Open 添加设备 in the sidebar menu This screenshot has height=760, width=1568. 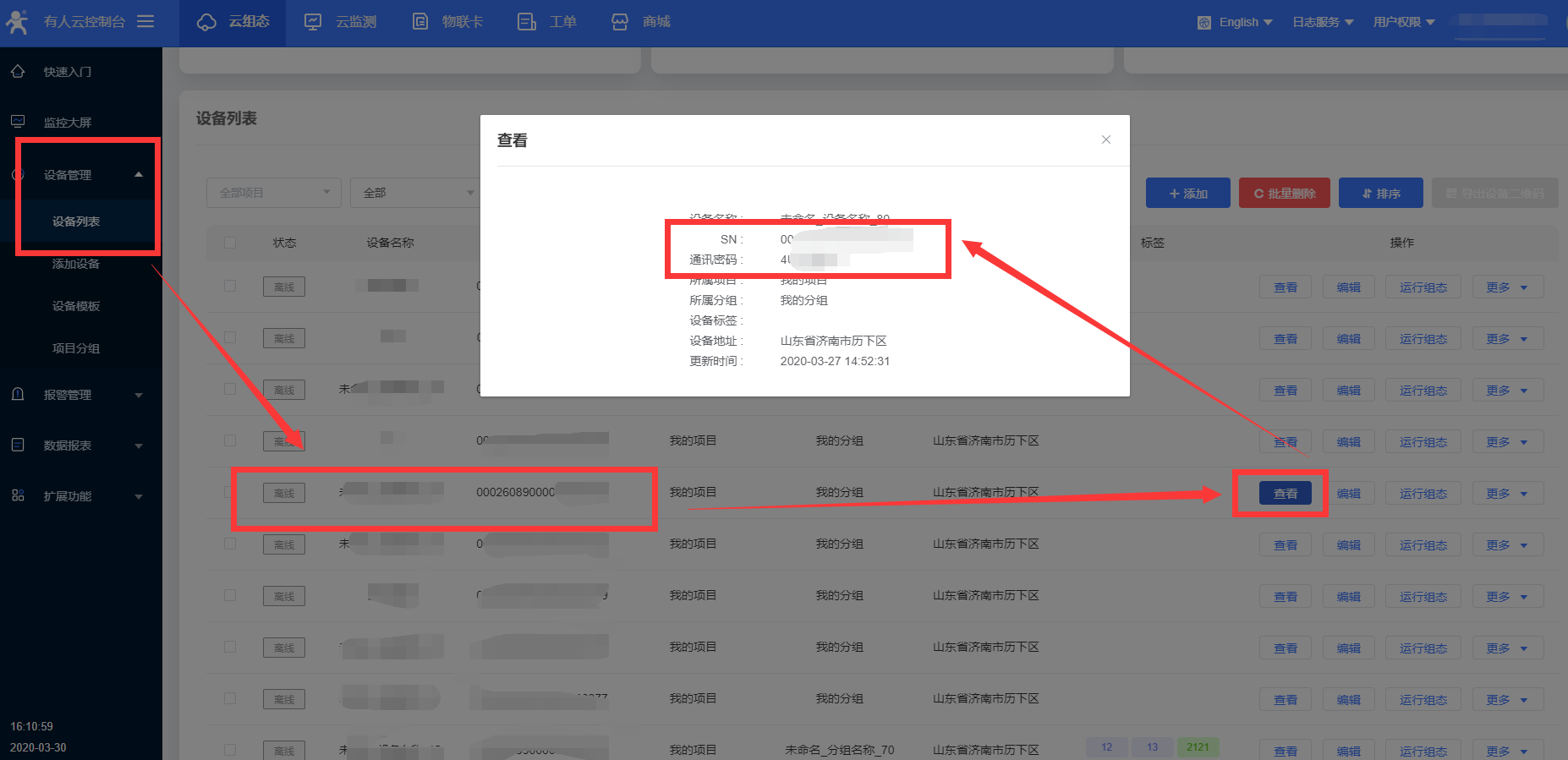tap(76, 264)
